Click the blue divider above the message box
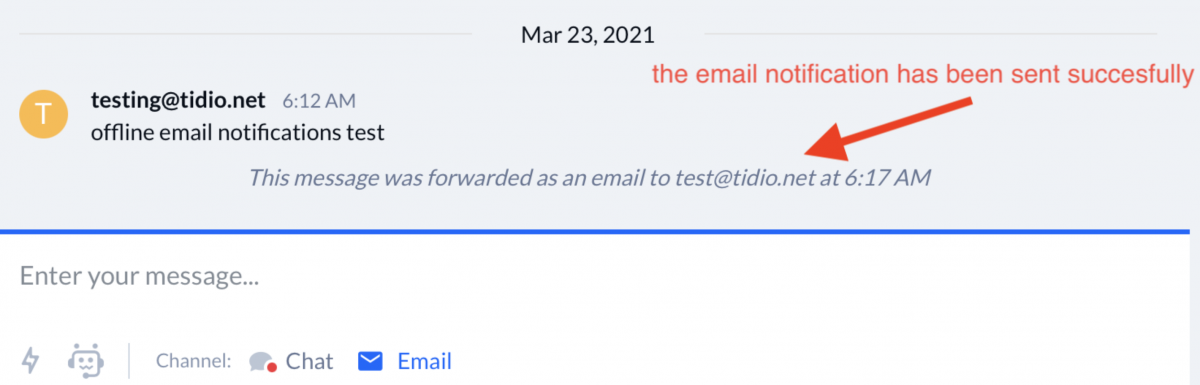 (x=600, y=232)
